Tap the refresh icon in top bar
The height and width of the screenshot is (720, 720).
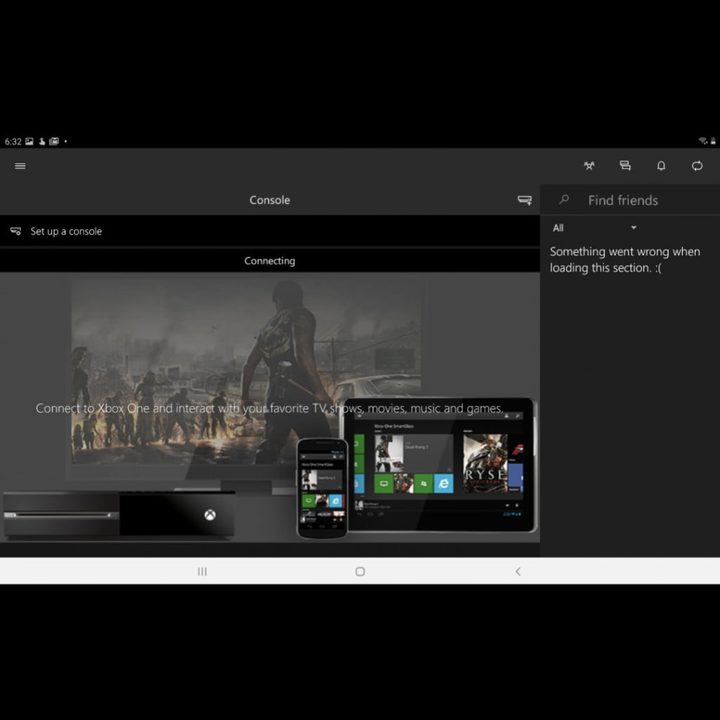pyautogui.click(x=697, y=166)
